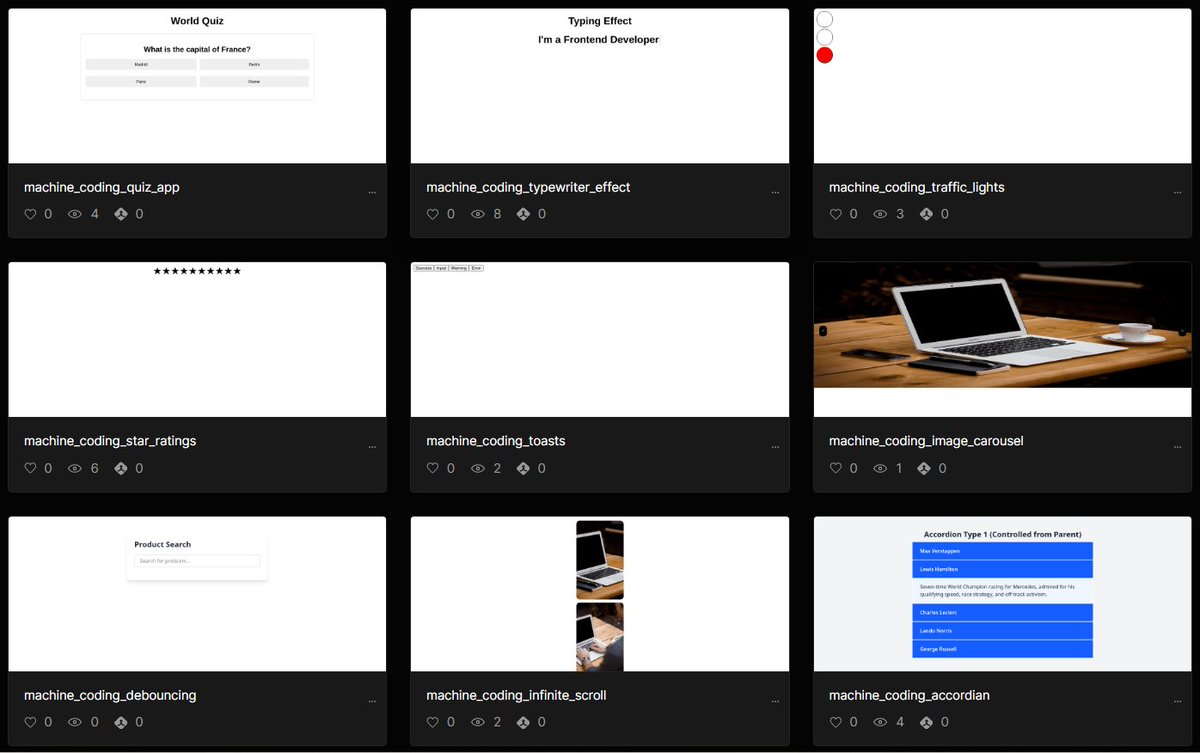Like machine_coding_star_ratings with heart icon

click(x=30, y=468)
